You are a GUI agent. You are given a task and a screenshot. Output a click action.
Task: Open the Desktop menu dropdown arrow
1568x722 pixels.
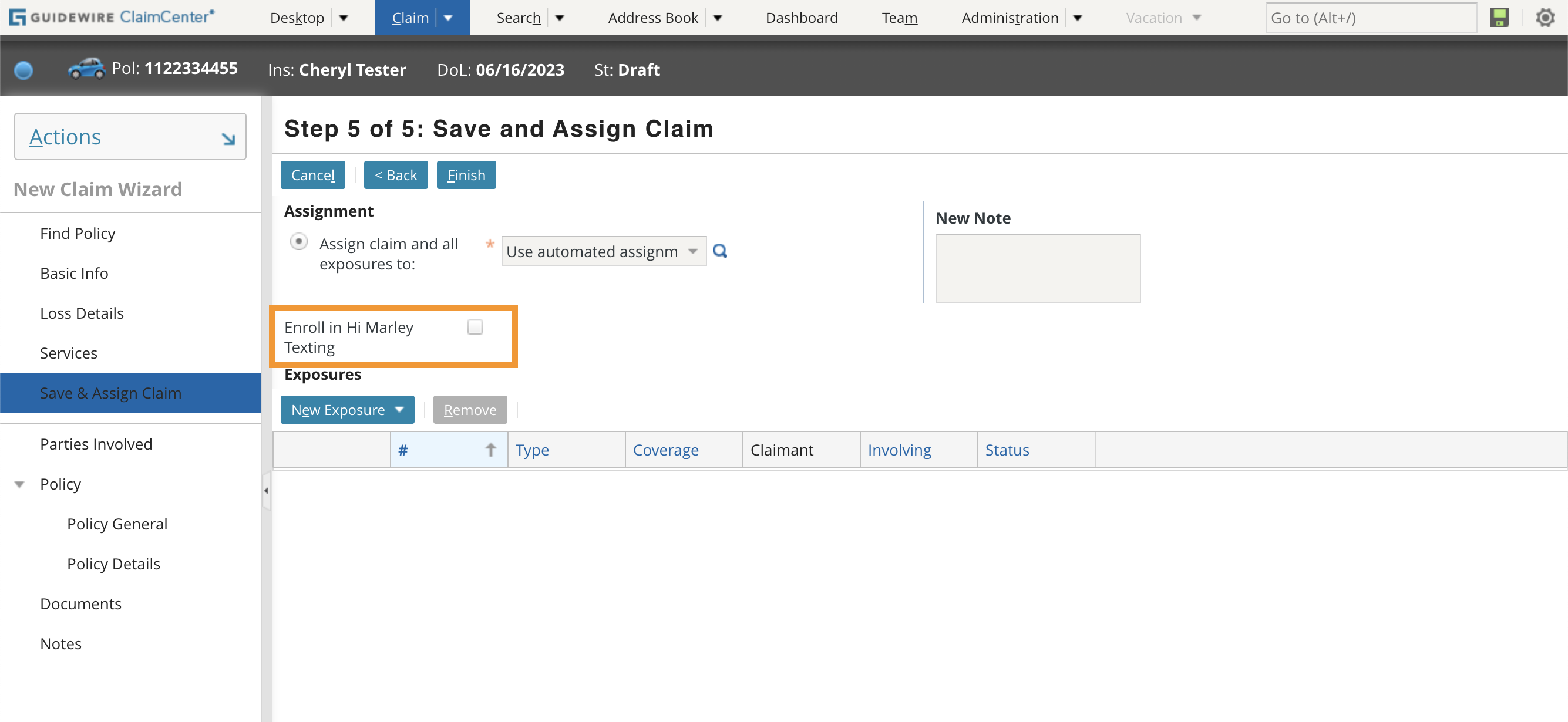[344, 18]
